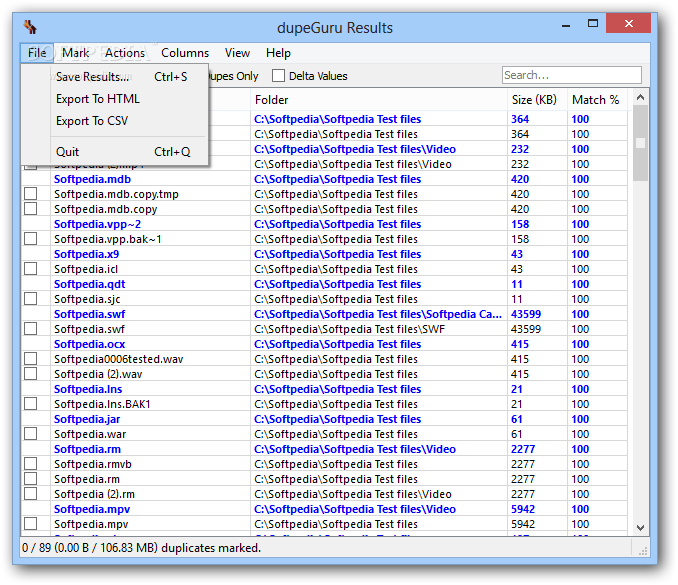Select the blue Softpedia.swf filename
Viewport: 678px width, 585px height.
(x=90, y=314)
